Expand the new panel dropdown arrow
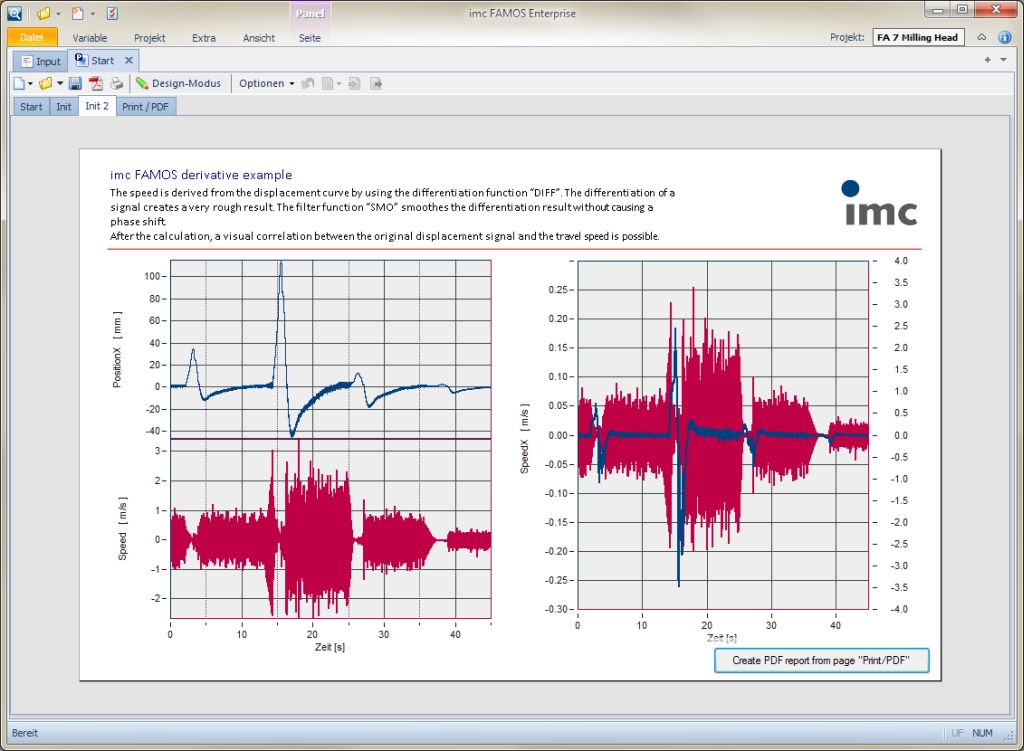 point(30,84)
